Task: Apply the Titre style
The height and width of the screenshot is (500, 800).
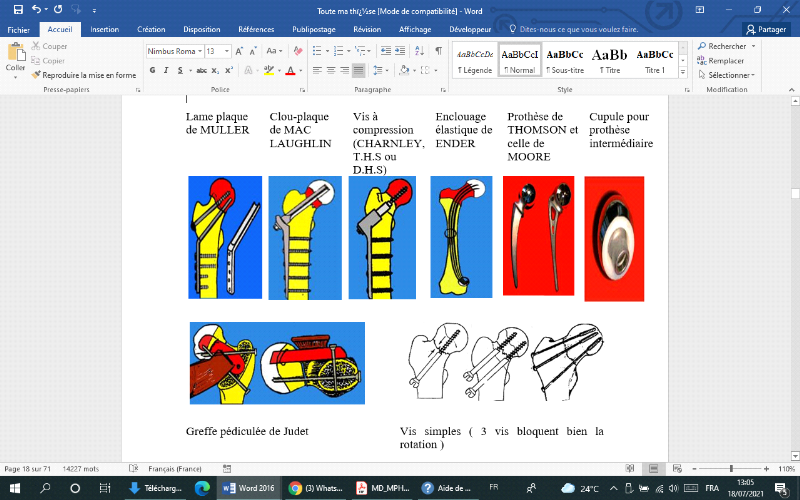Action: (610, 60)
